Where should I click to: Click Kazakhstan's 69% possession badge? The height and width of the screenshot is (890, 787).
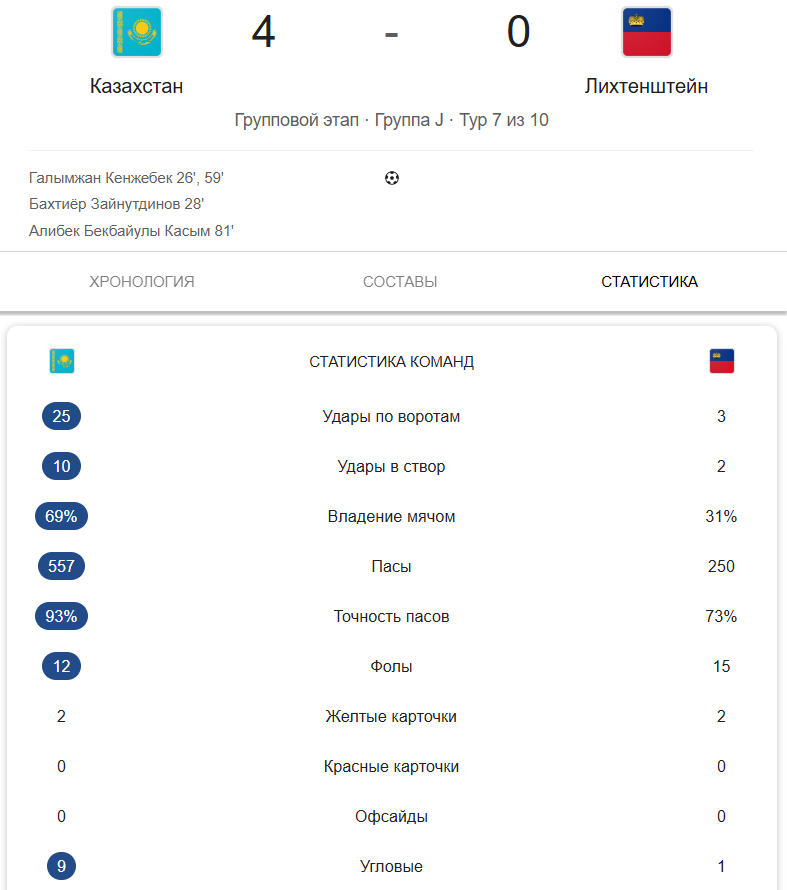pos(61,516)
